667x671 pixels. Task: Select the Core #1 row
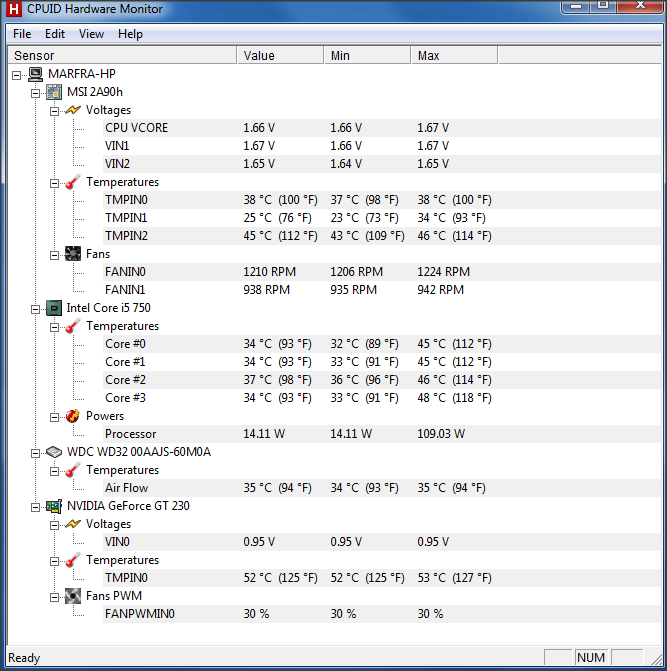pos(382,362)
